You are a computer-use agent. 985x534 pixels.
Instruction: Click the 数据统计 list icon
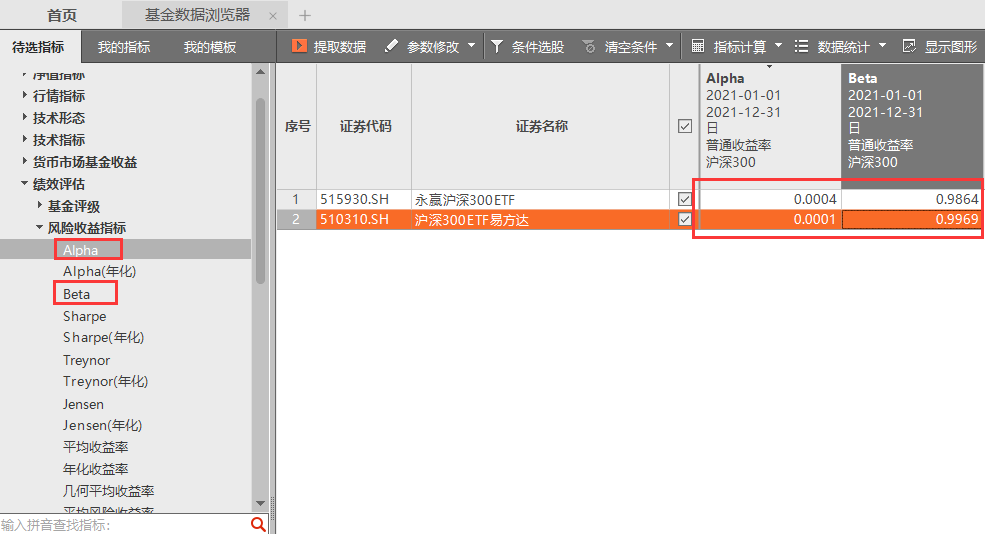pyautogui.click(x=801, y=46)
